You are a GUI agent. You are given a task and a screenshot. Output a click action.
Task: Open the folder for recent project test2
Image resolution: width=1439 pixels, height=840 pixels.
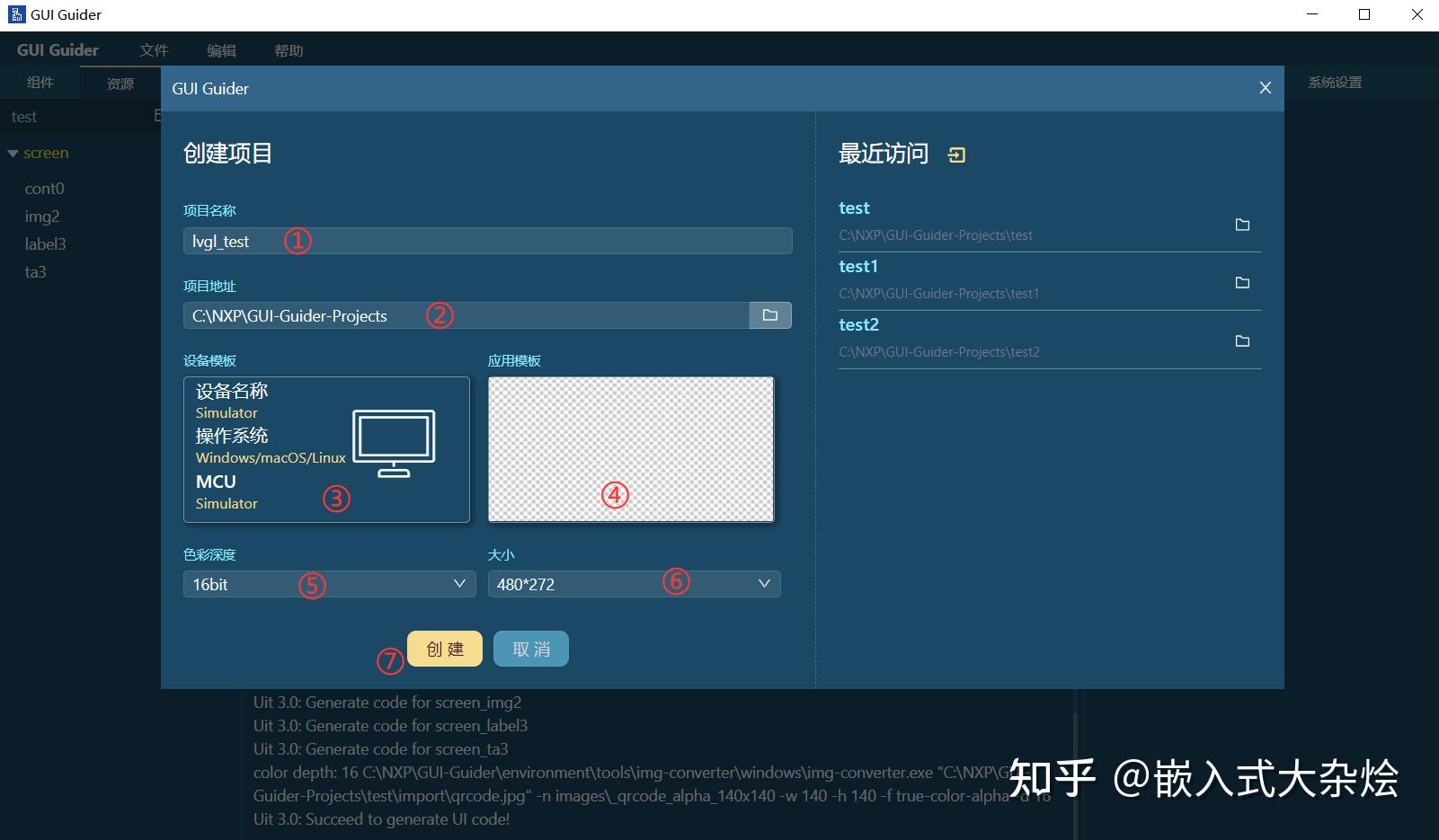1243,340
